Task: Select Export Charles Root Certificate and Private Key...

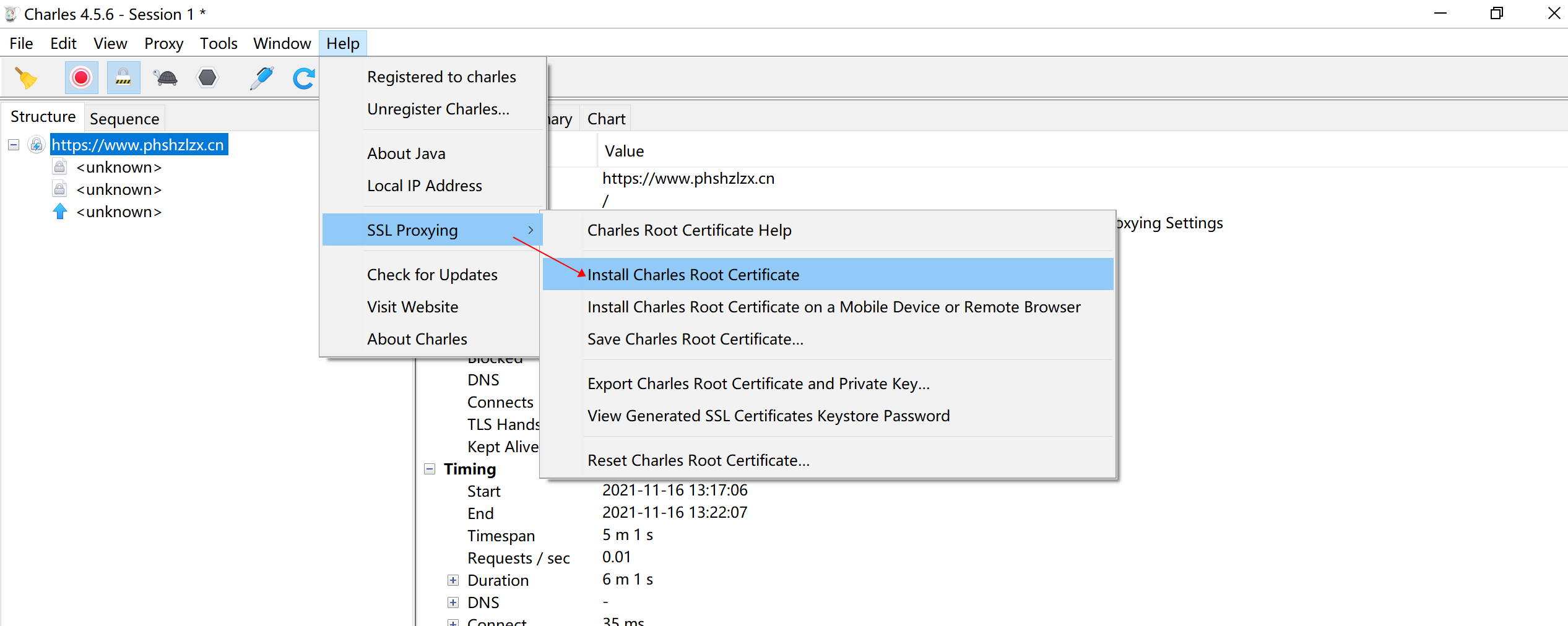Action: tap(828, 384)
